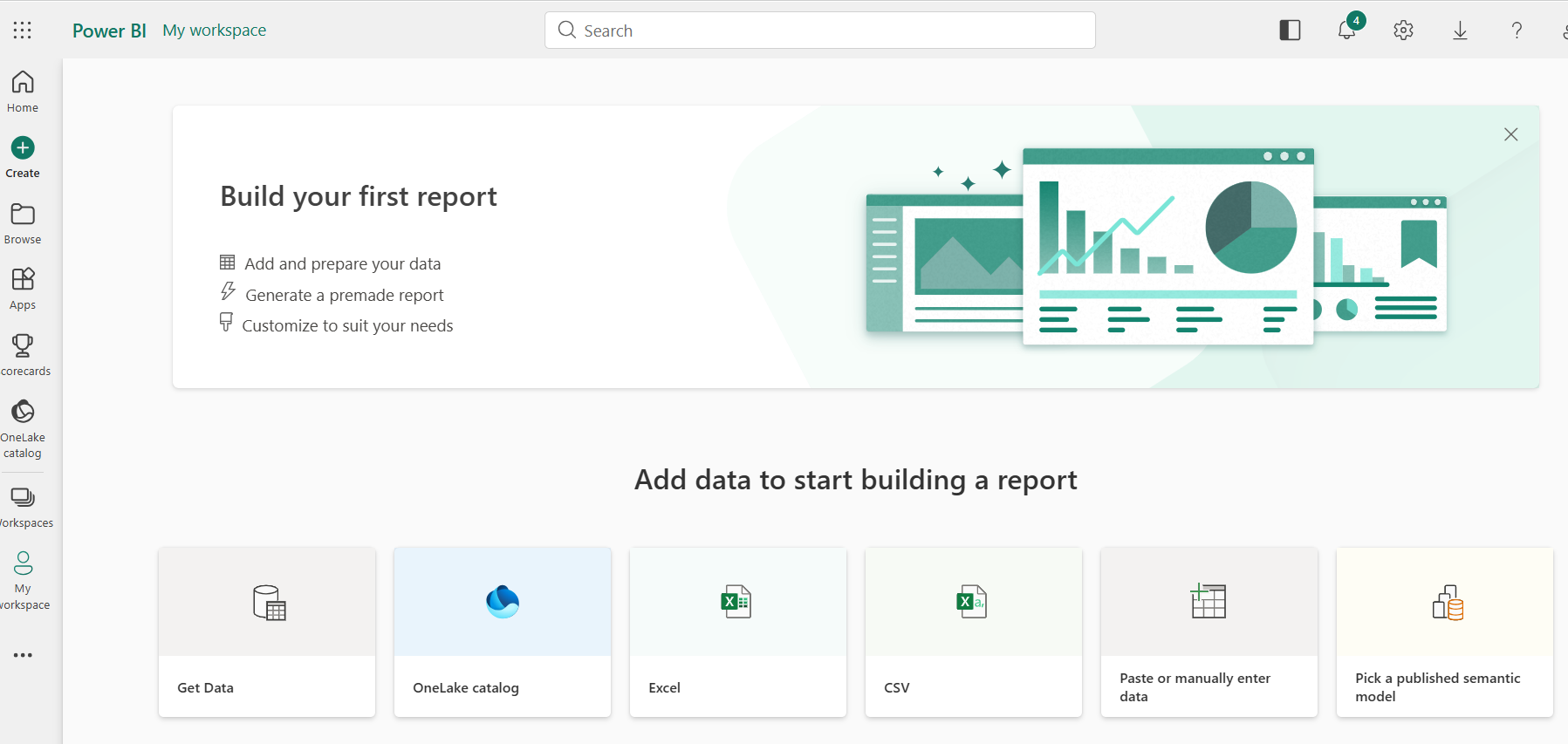Open Apps in the navigation pane
Screen dimensions: 1568x744
(x=23, y=290)
